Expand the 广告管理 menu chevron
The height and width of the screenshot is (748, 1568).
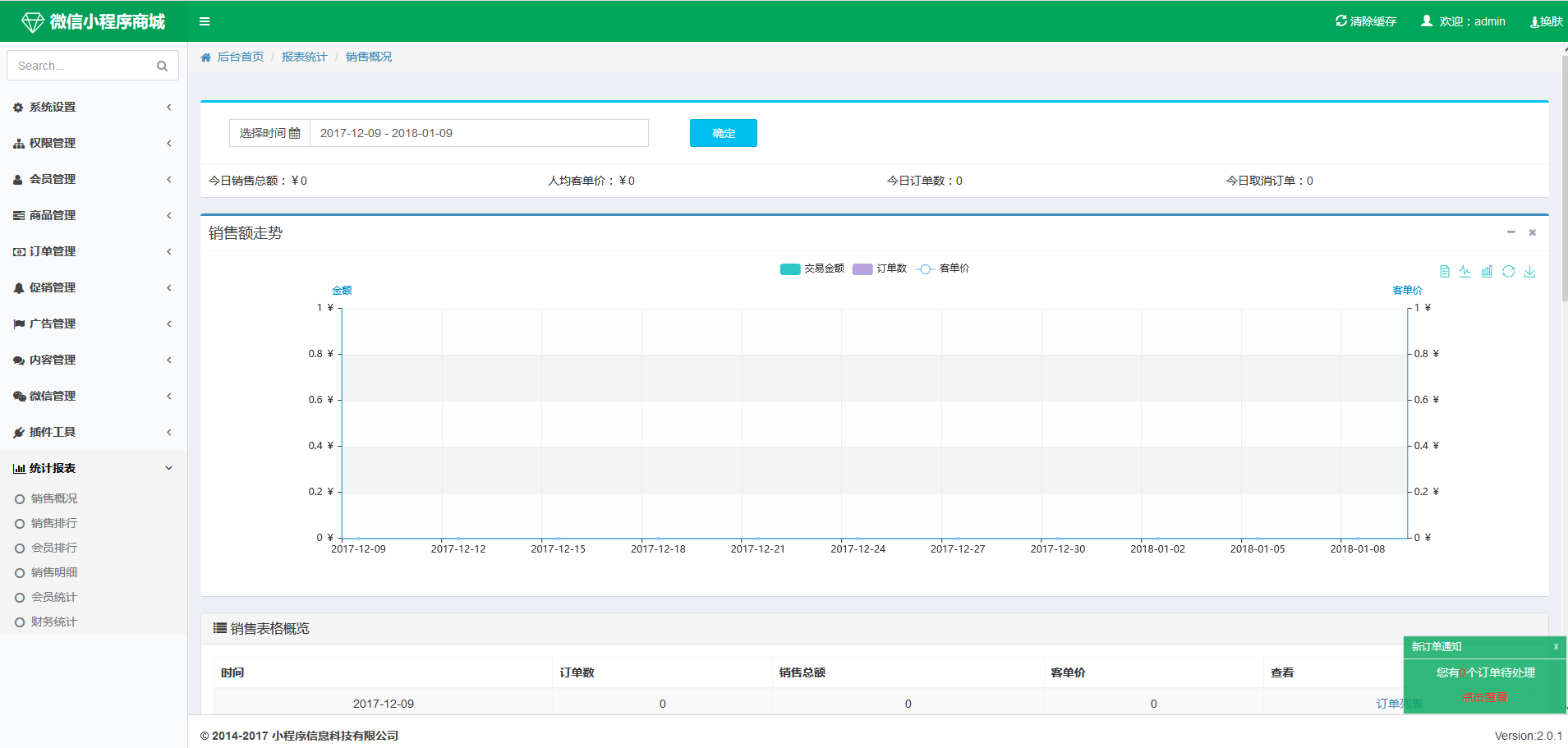point(169,324)
